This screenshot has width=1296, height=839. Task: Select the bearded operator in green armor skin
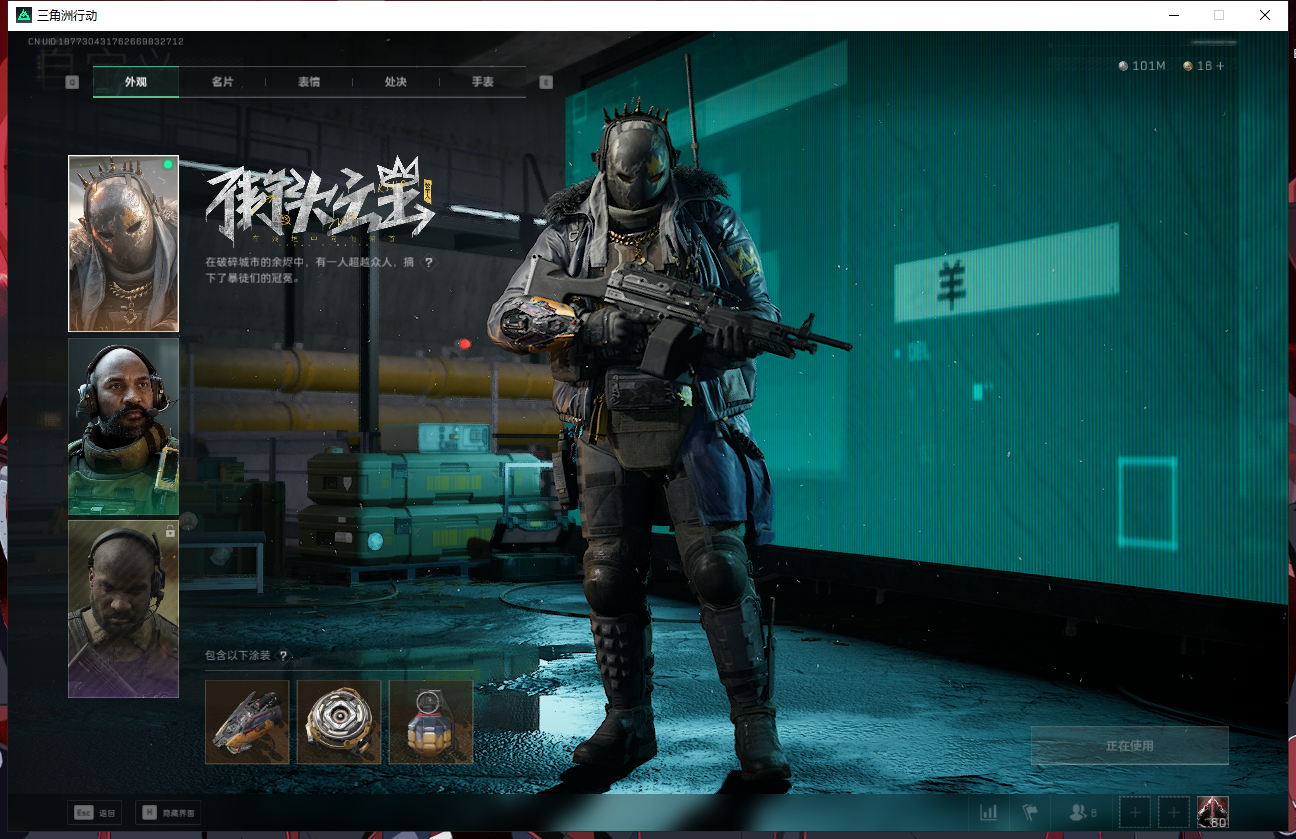[123, 426]
